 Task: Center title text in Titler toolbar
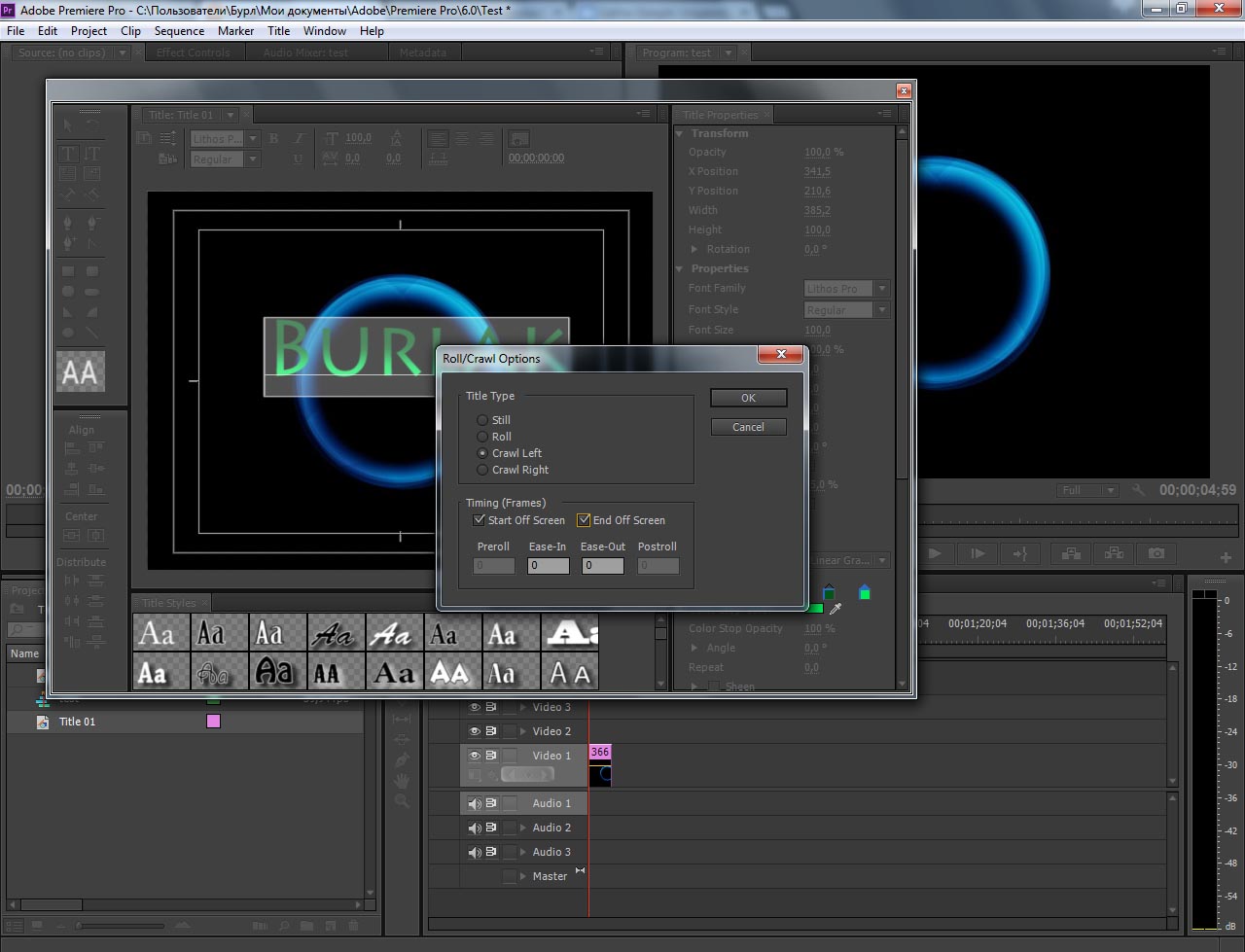pos(462,139)
